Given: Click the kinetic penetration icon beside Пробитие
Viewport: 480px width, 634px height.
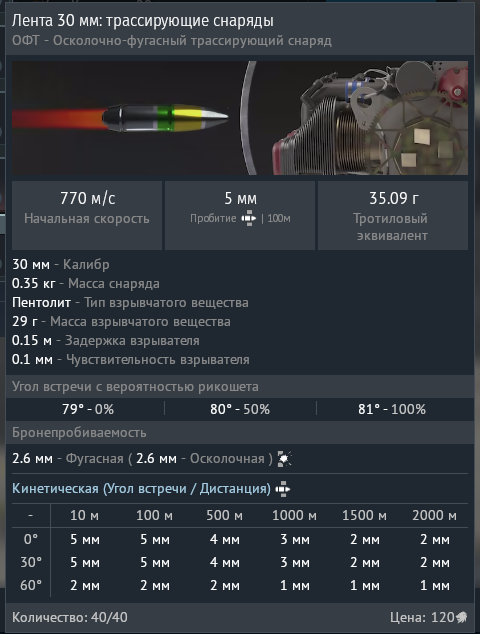Looking at the screenshot, I should point(249,218).
